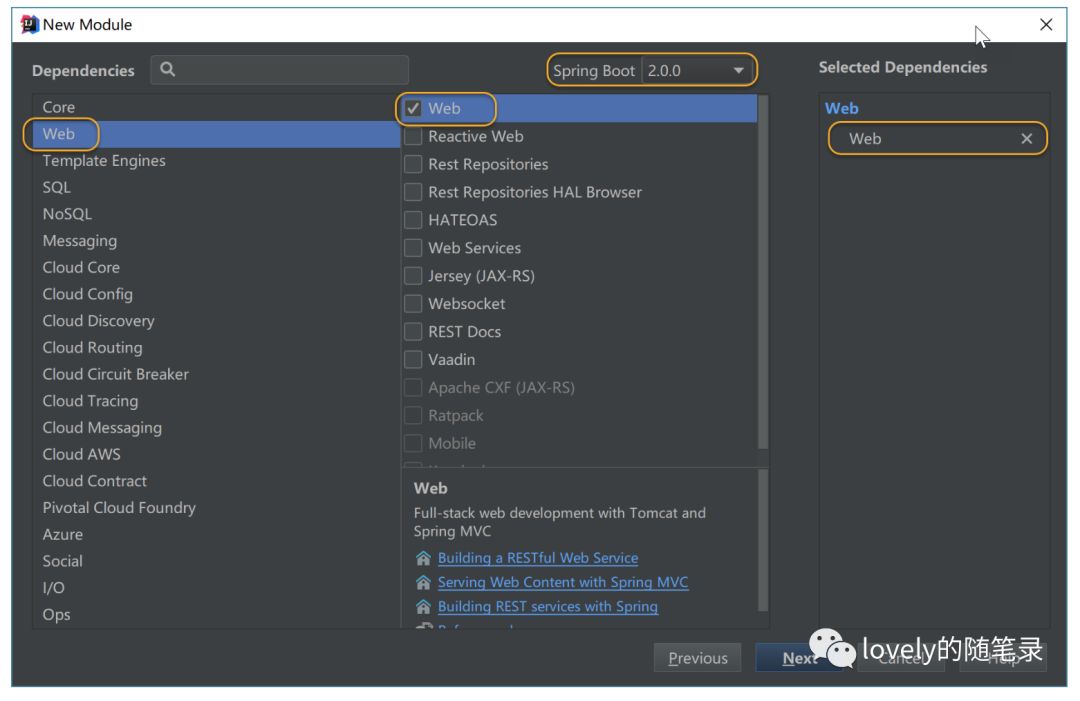Choose the Cloud AWS category
Image resolution: width=1080 pixels, height=701 pixels.
click(x=216, y=454)
